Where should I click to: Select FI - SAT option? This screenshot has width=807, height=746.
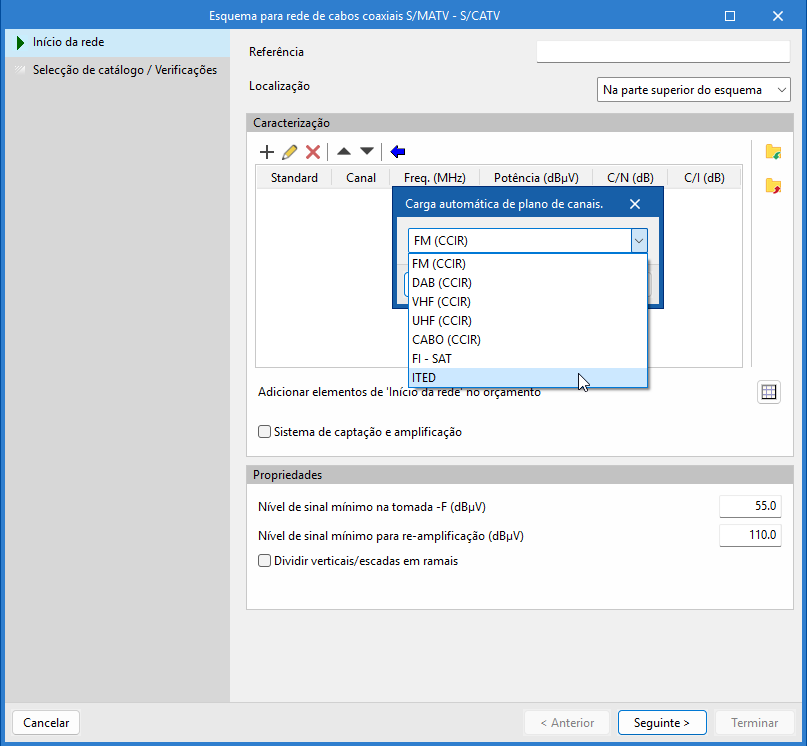(528, 359)
